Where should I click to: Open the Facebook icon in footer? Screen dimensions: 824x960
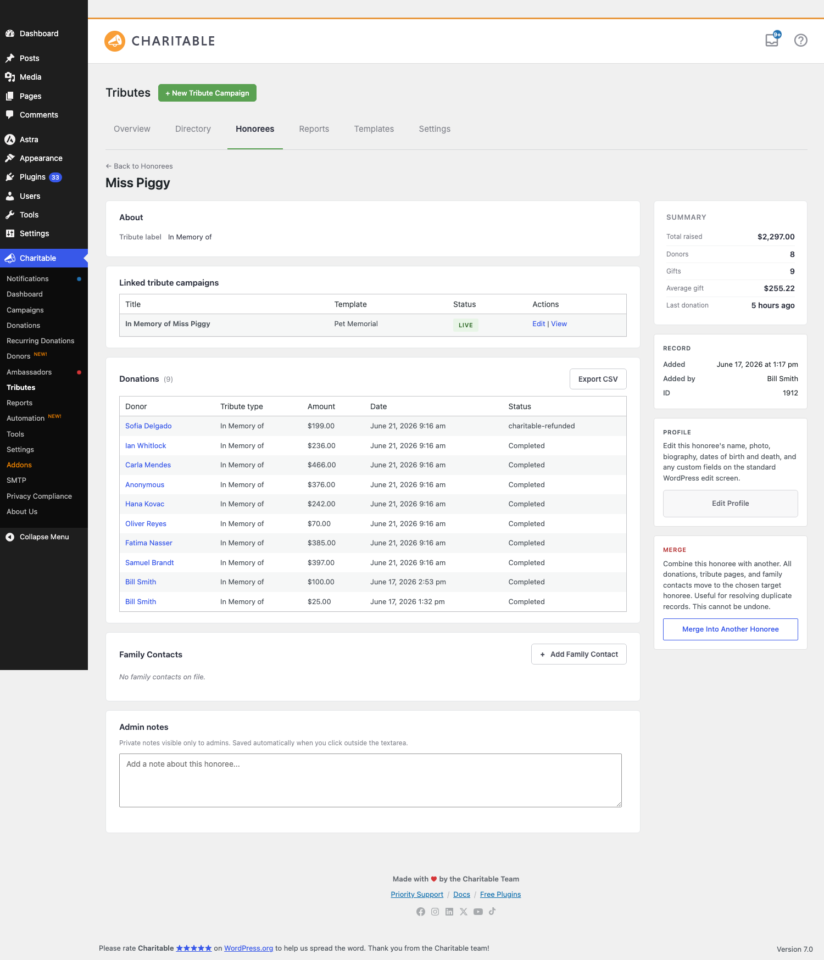tap(421, 912)
